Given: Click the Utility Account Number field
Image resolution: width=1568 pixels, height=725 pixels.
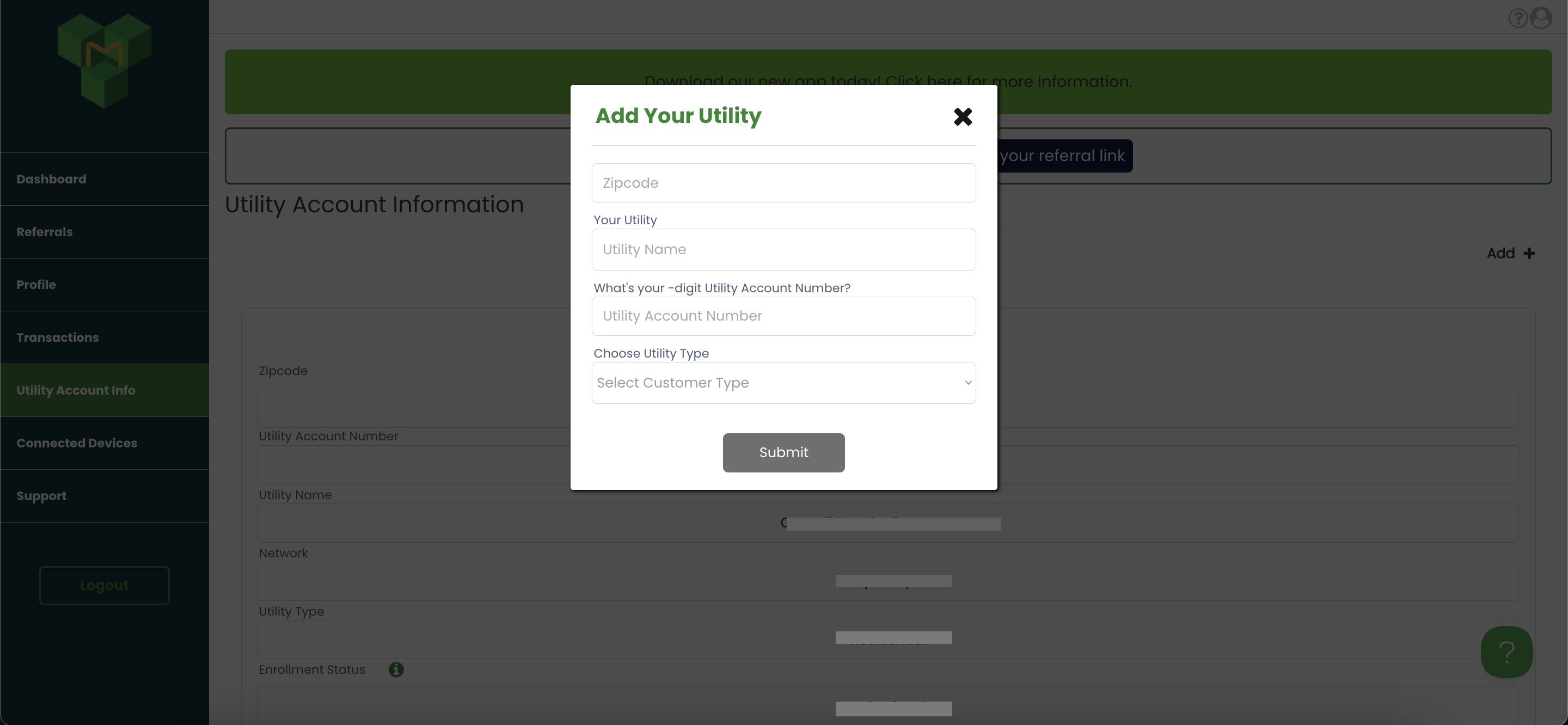Looking at the screenshot, I should pyautogui.click(x=783, y=316).
